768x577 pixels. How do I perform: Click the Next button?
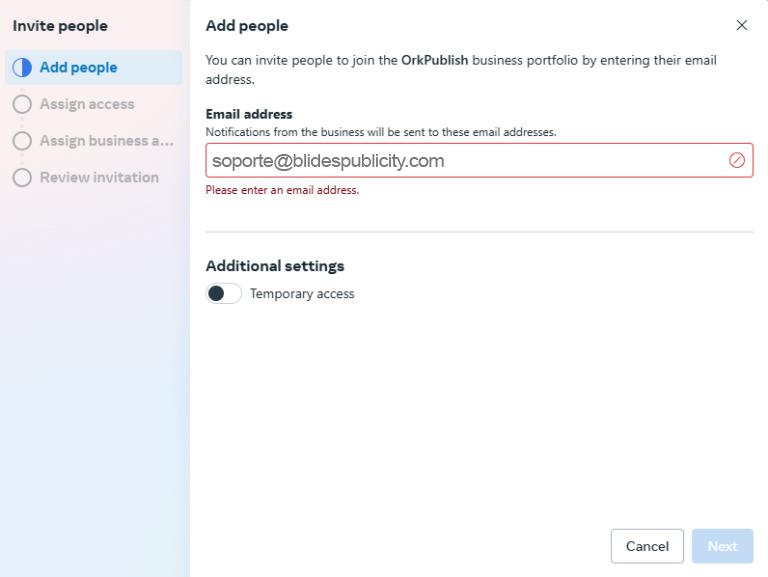coord(722,546)
